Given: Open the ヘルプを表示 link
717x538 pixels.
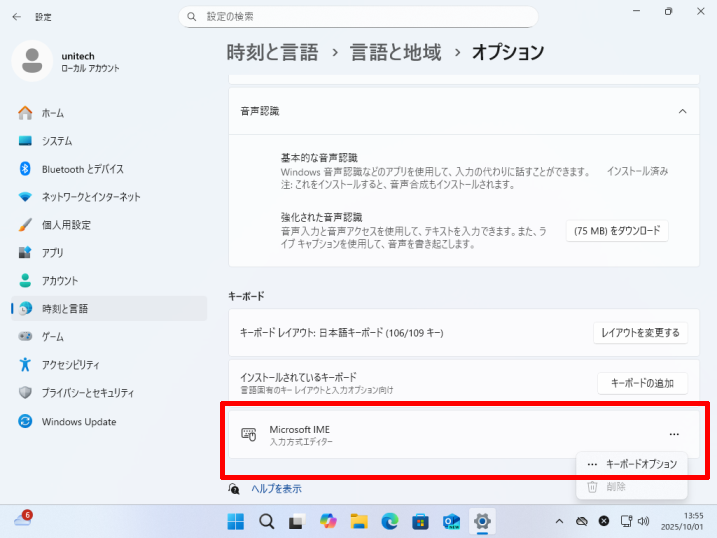Looking at the screenshot, I should [275, 489].
